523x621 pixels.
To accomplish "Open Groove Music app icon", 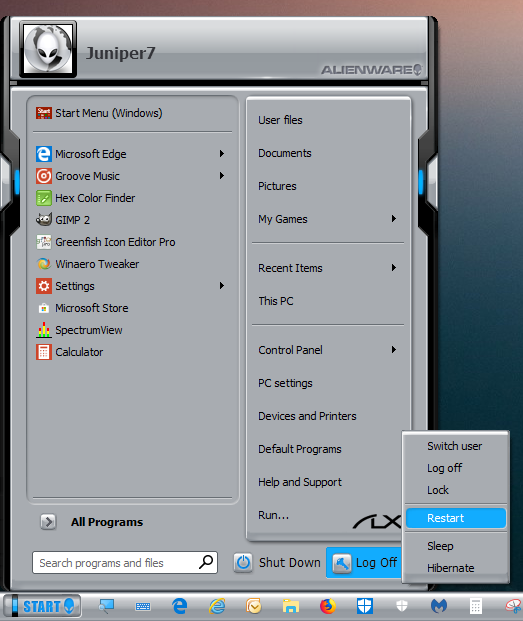I will click(44, 176).
